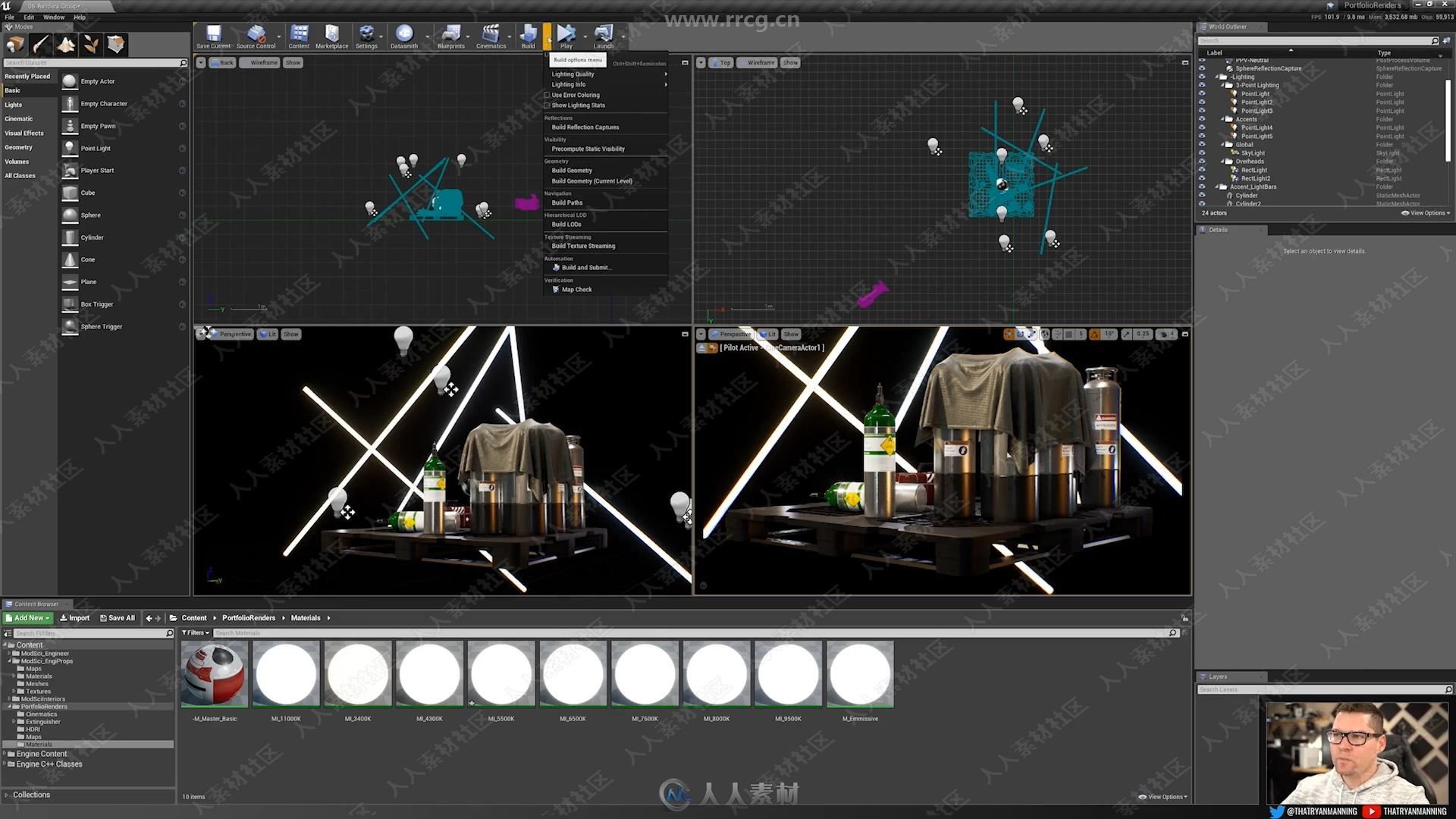Click PortfolioRenders in the breadcrumb path
1456x819 pixels.
click(248, 618)
